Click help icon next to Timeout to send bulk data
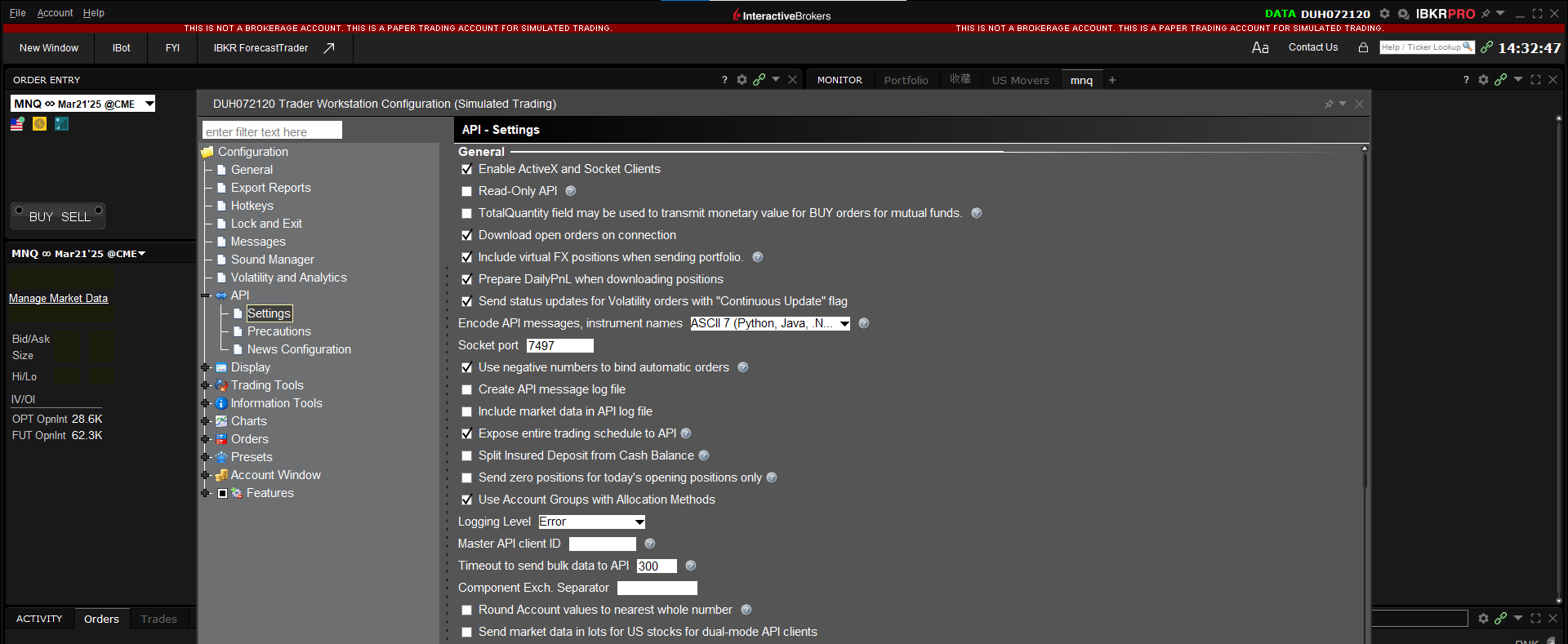Viewport: 1568px width, 644px height. 691,566
